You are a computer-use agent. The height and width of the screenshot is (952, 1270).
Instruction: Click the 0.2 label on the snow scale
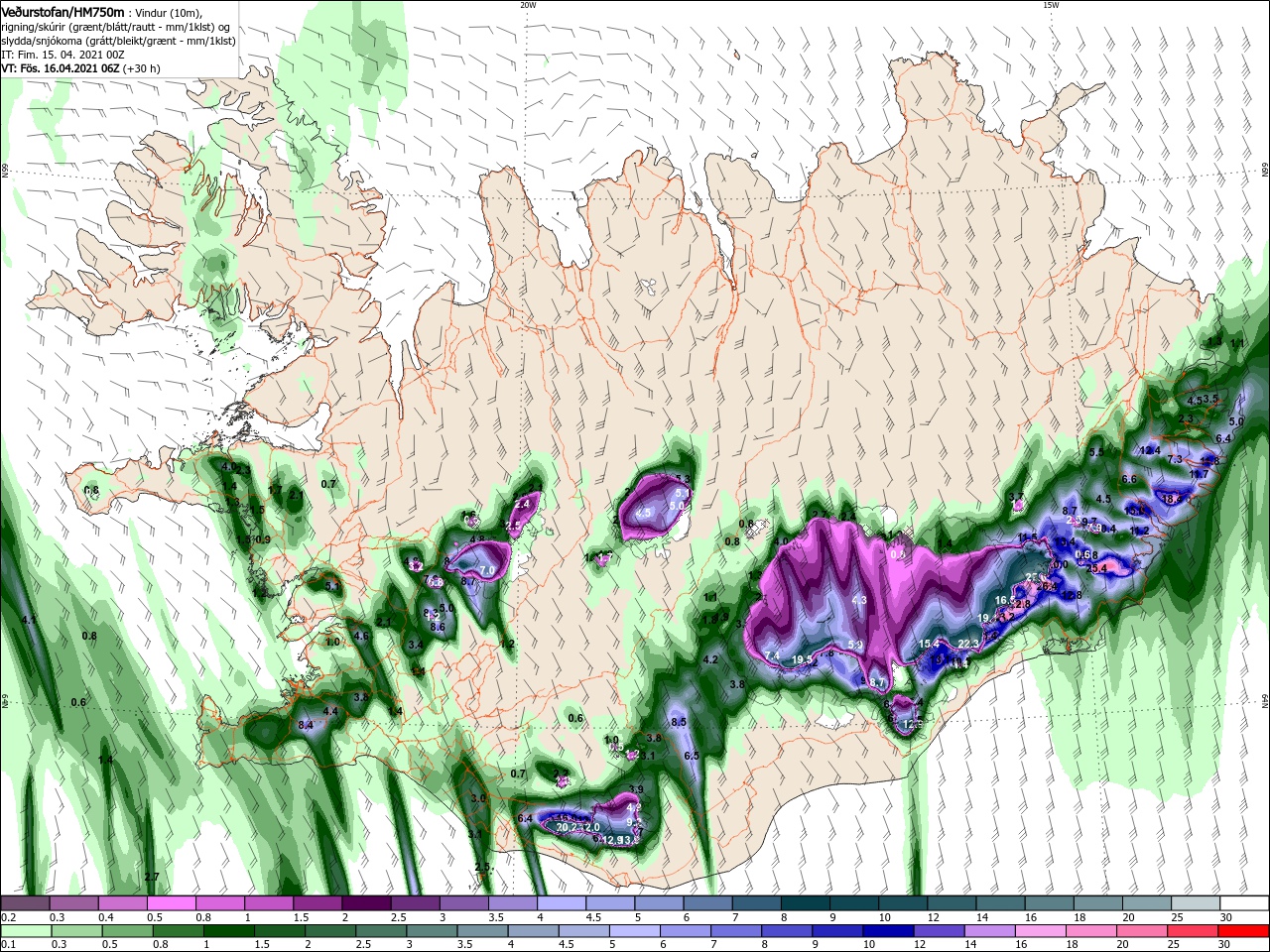[8, 917]
